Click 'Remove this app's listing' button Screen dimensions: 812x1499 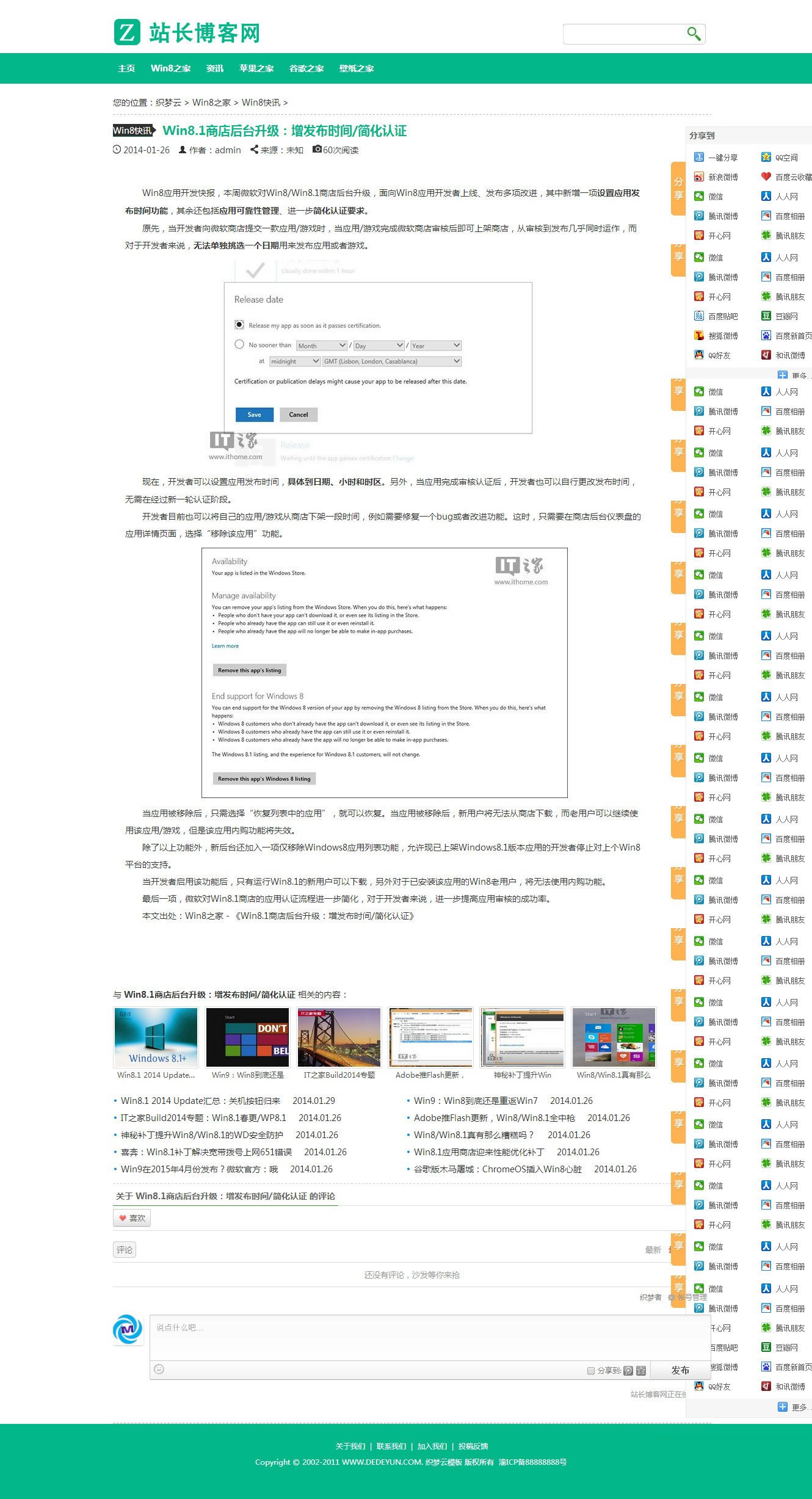250,670
